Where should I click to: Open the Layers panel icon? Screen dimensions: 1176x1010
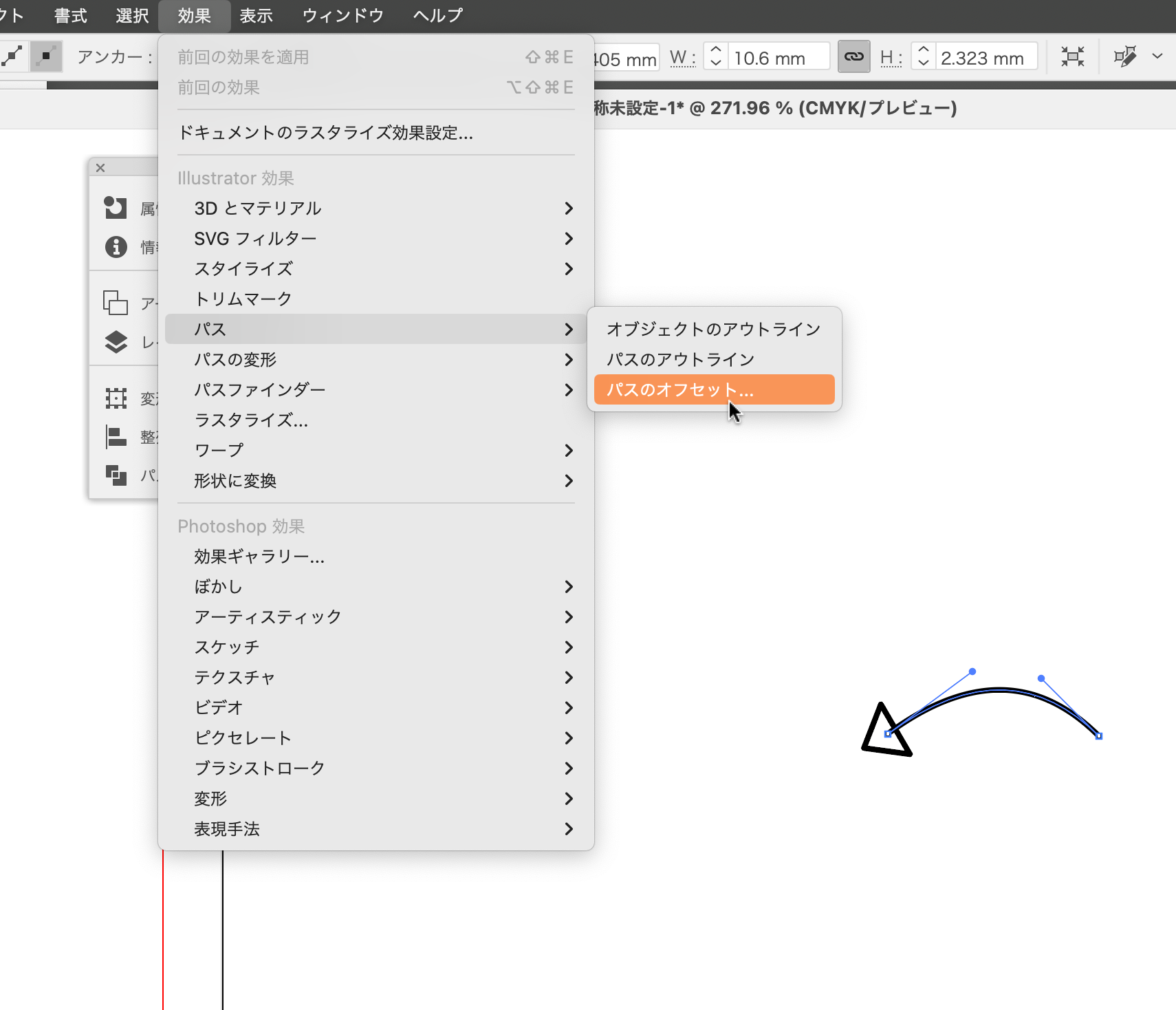pos(116,341)
